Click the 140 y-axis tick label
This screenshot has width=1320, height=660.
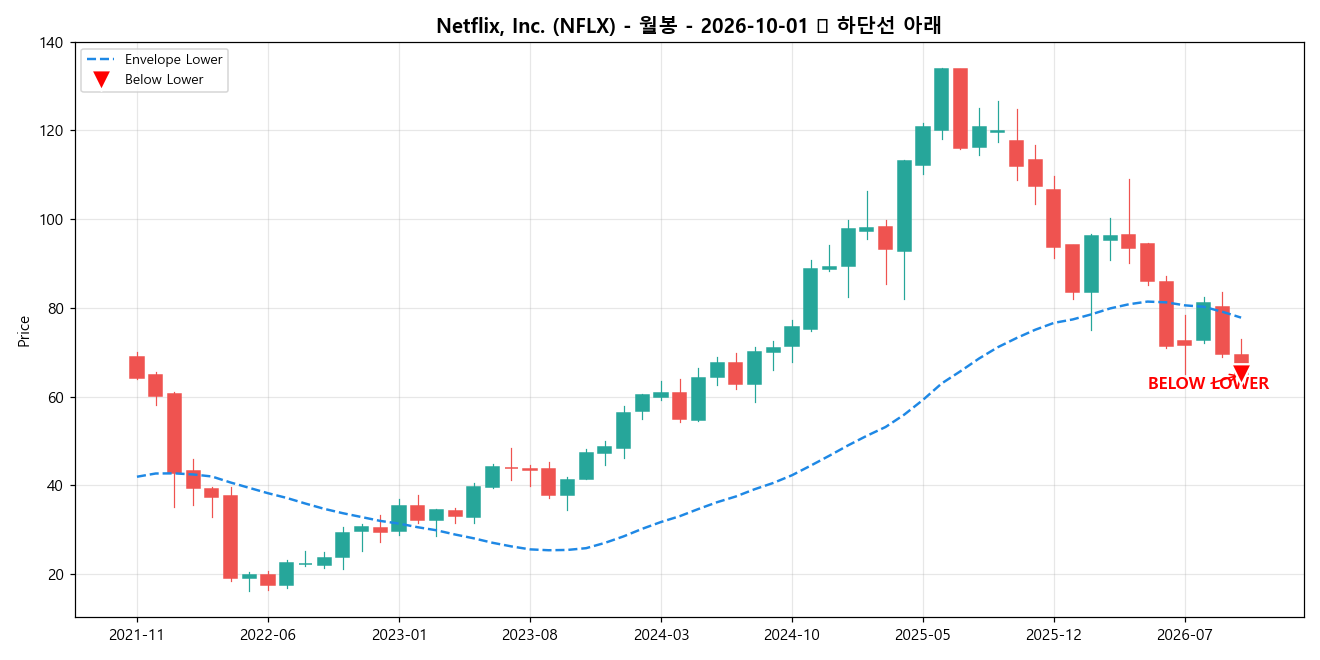[x=52, y=43]
